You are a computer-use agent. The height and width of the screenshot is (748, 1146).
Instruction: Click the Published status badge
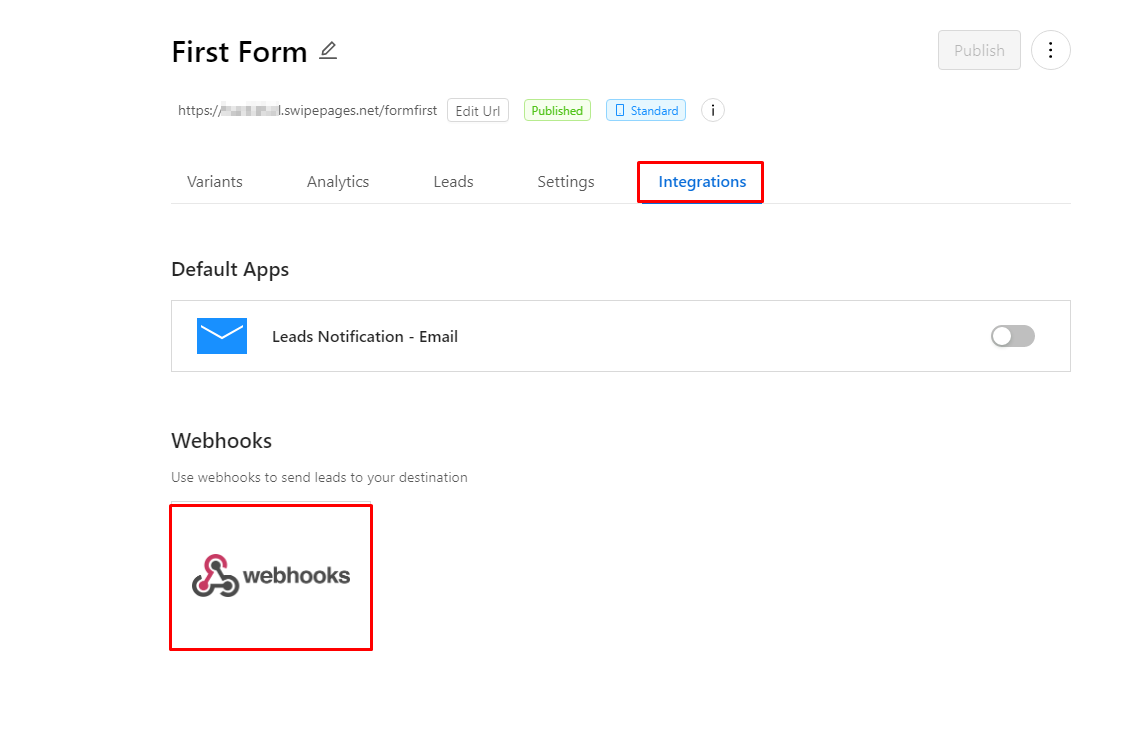click(x=557, y=110)
